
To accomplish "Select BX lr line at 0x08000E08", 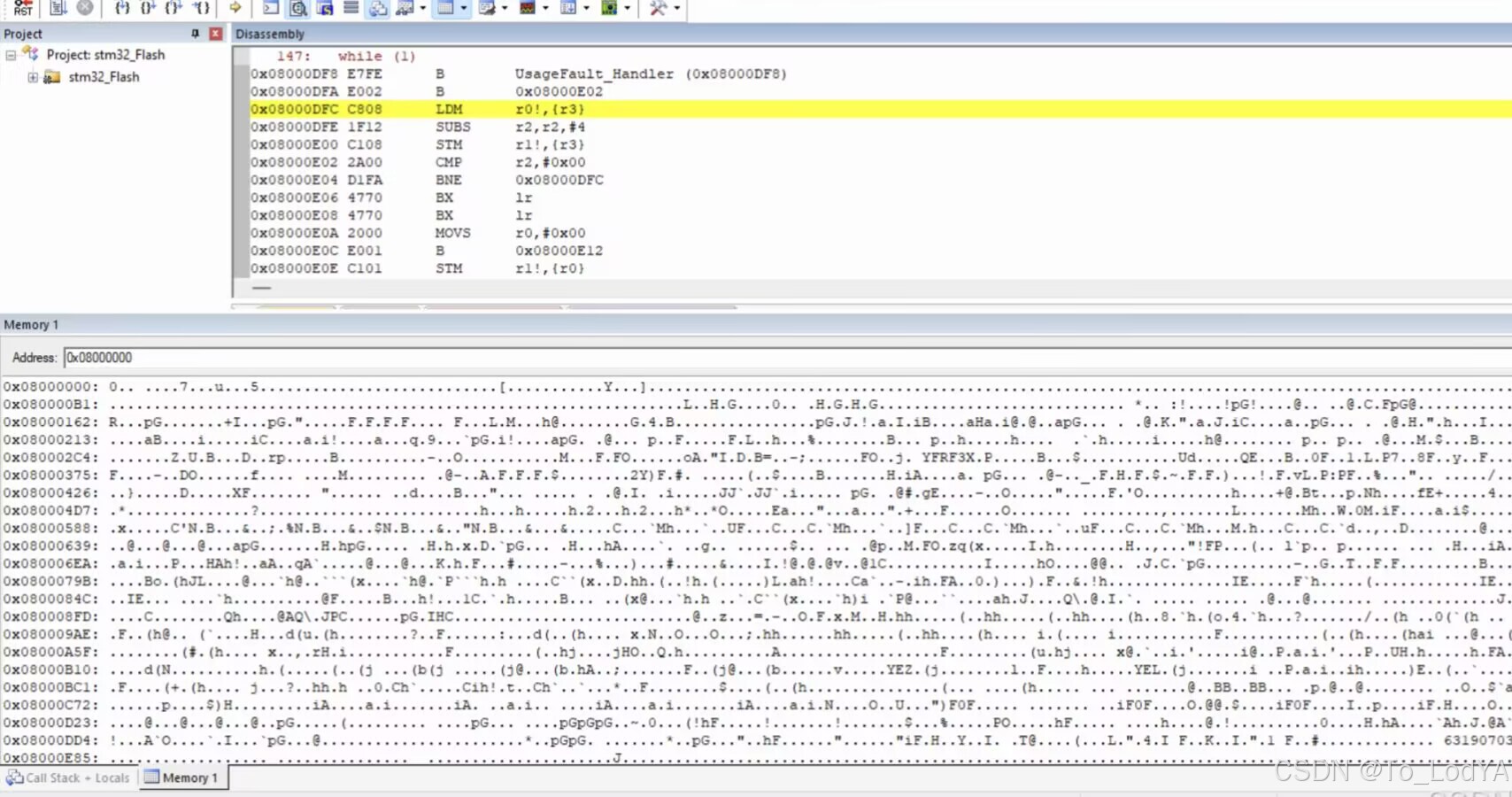I will point(880,215).
